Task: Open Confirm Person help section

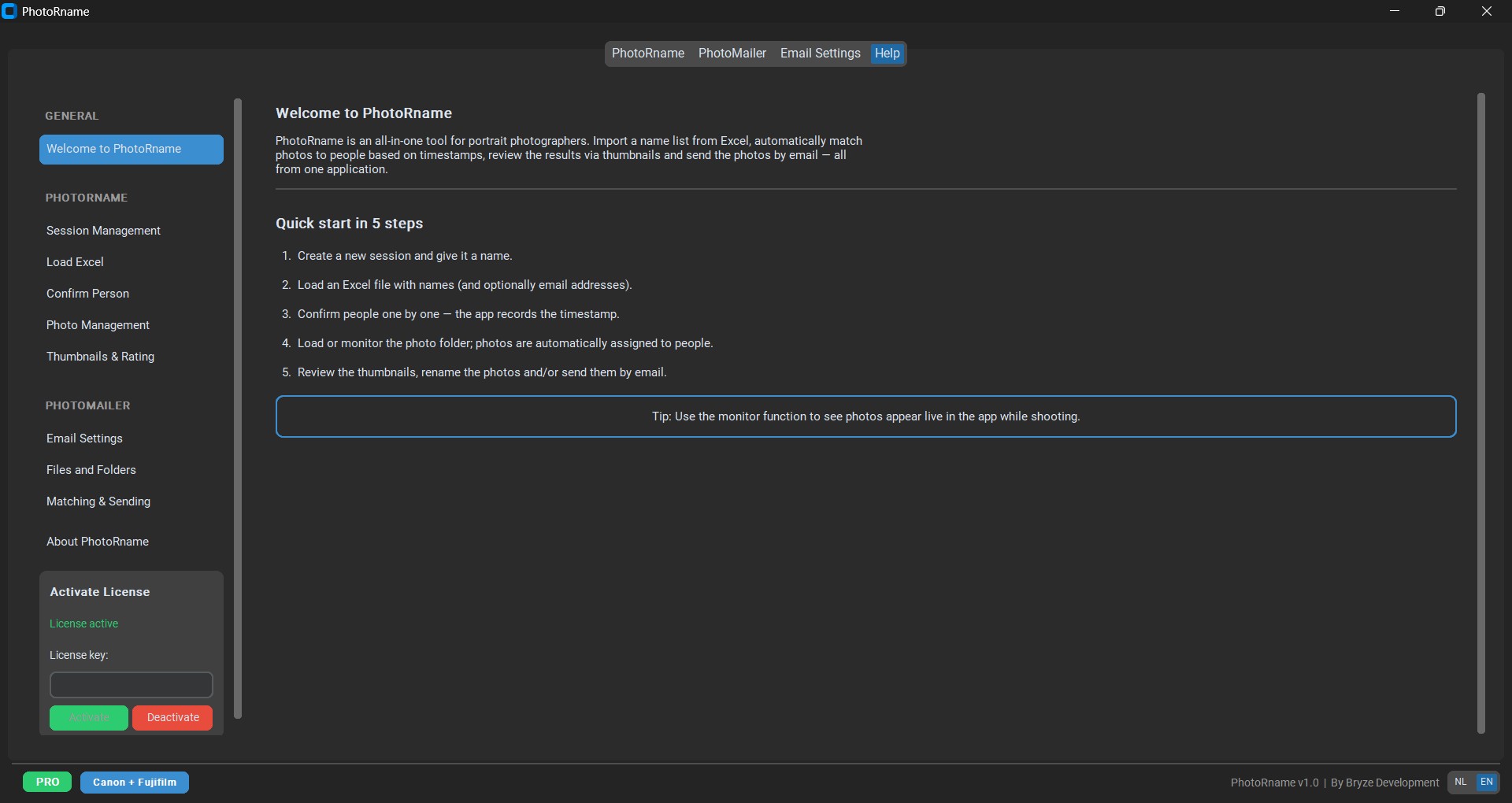Action: 87,294
